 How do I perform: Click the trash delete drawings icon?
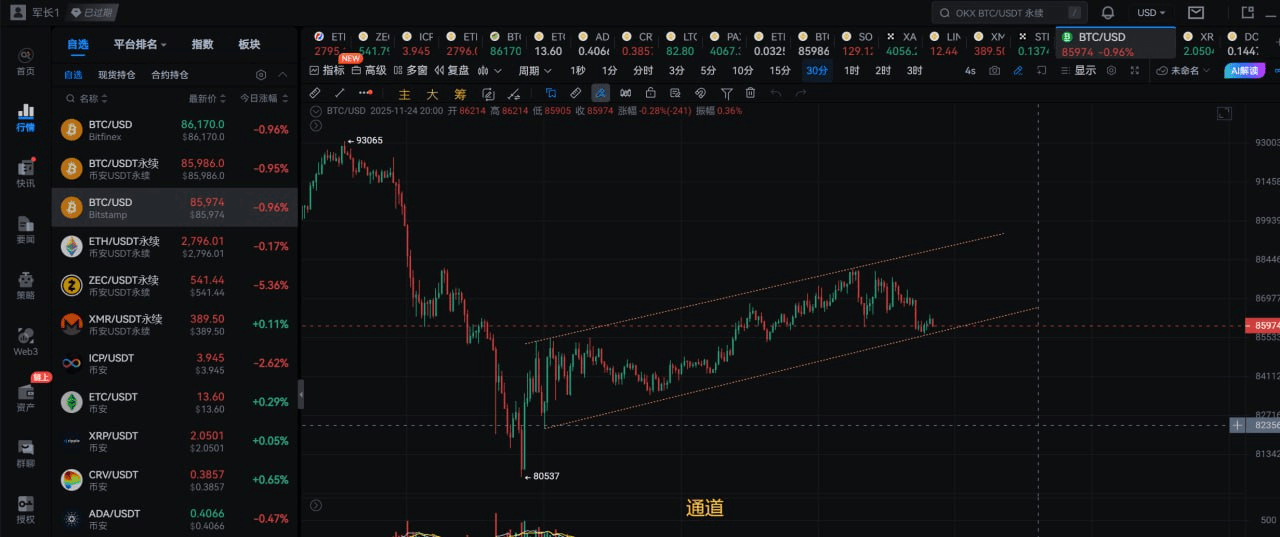[750, 93]
